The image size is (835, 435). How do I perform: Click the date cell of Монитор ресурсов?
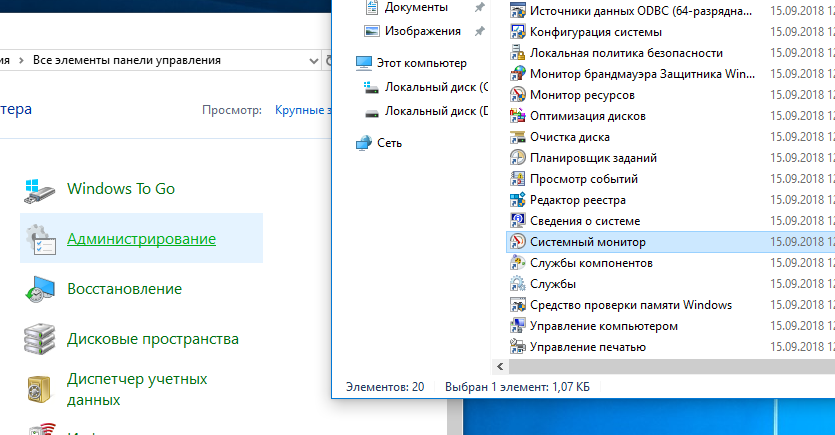[803, 95]
